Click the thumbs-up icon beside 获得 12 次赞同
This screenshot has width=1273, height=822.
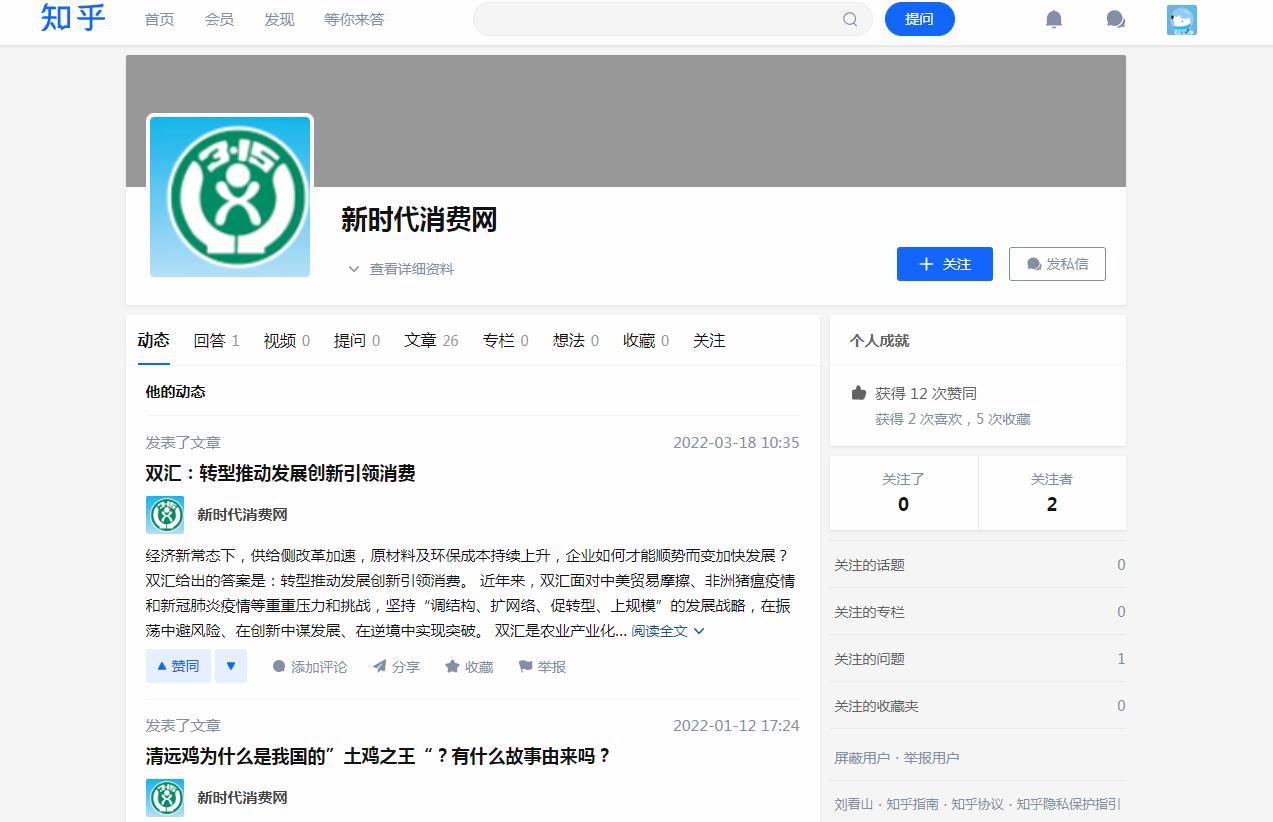[858, 393]
